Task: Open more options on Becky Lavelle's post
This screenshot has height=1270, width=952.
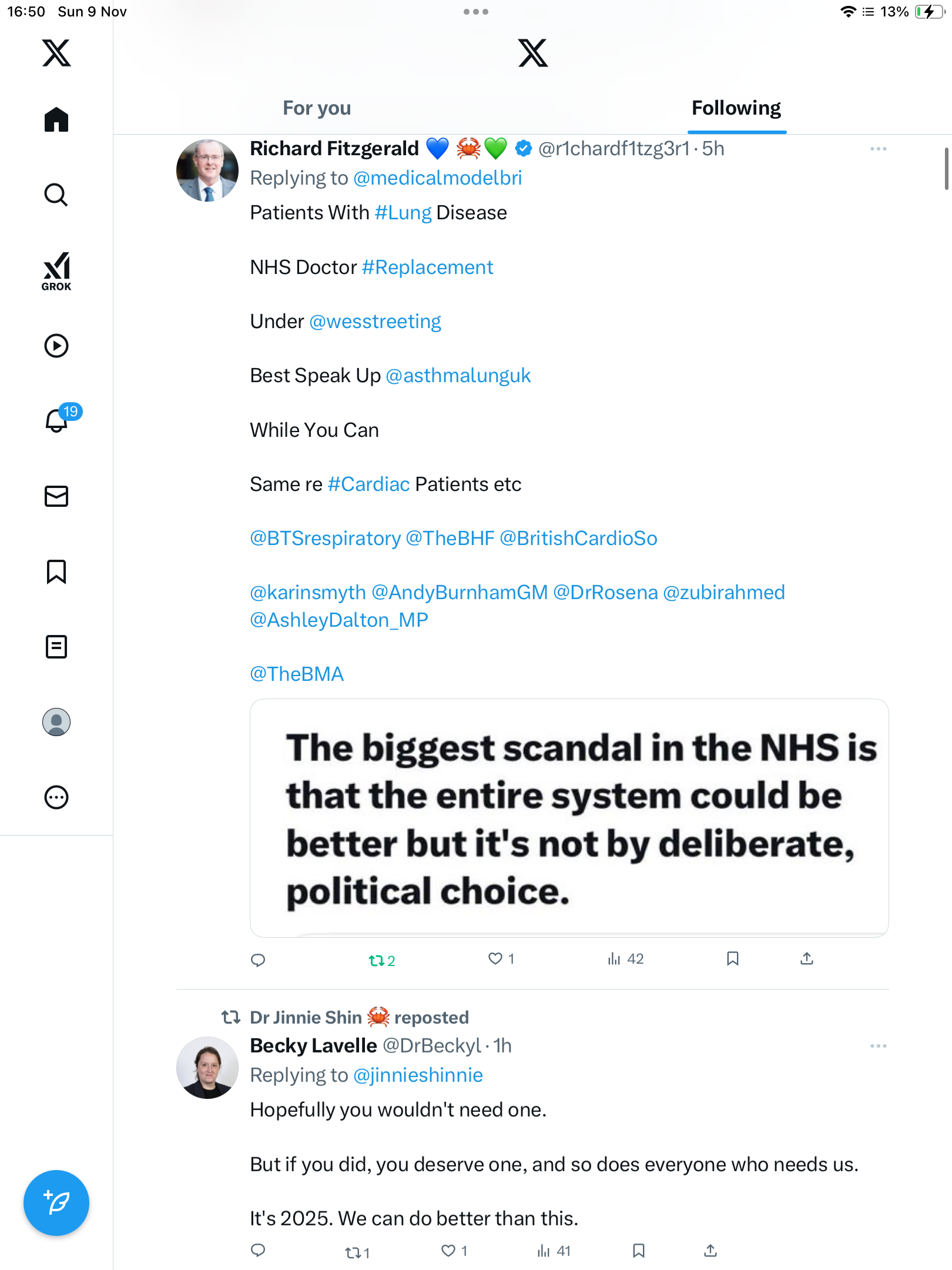Action: (x=878, y=1046)
